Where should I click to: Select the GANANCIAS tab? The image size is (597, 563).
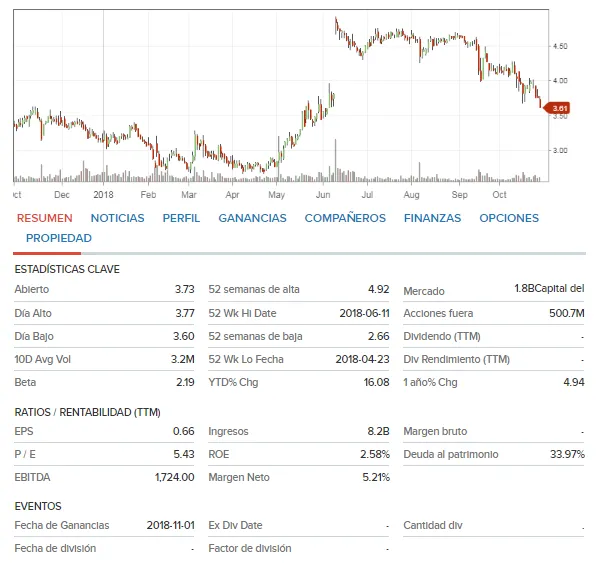click(252, 218)
